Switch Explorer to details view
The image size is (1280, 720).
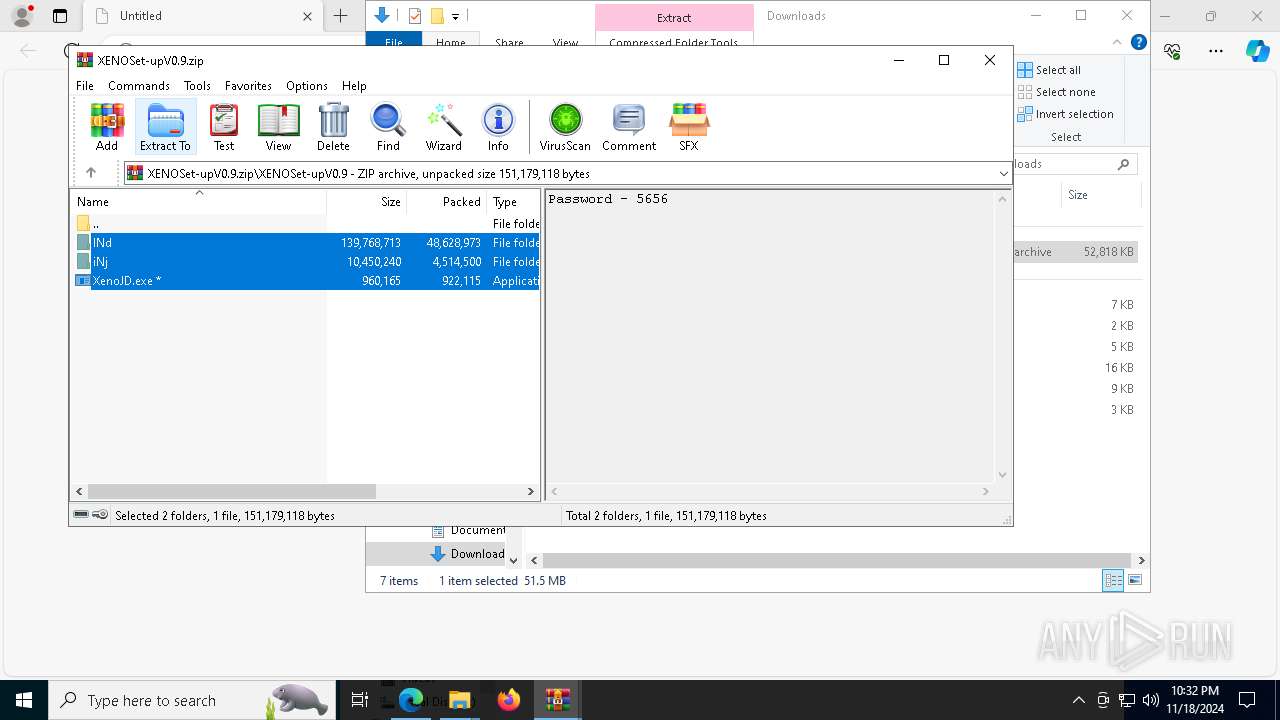[x=1113, y=580]
